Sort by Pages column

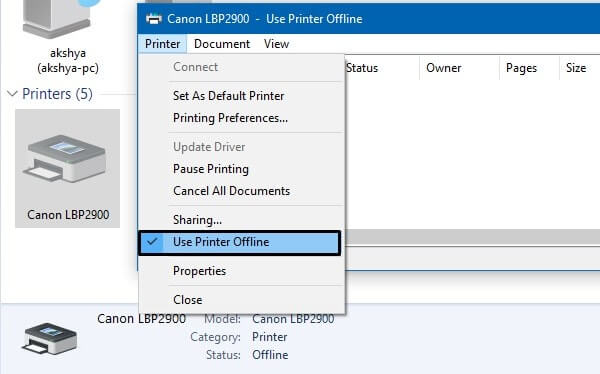point(522,68)
